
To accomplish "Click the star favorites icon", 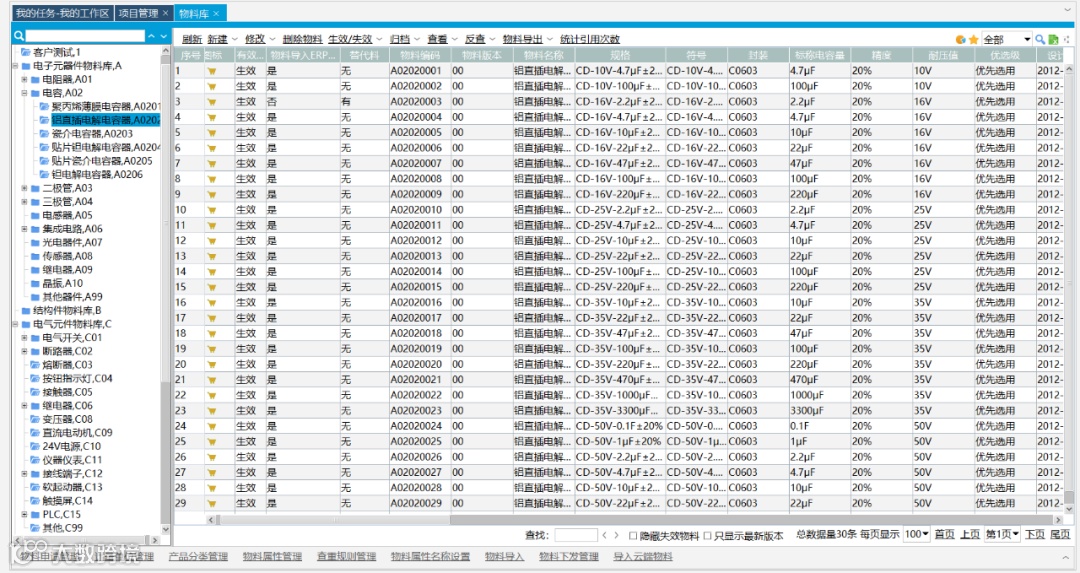I will pyautogui.click(x=973, y=40).
